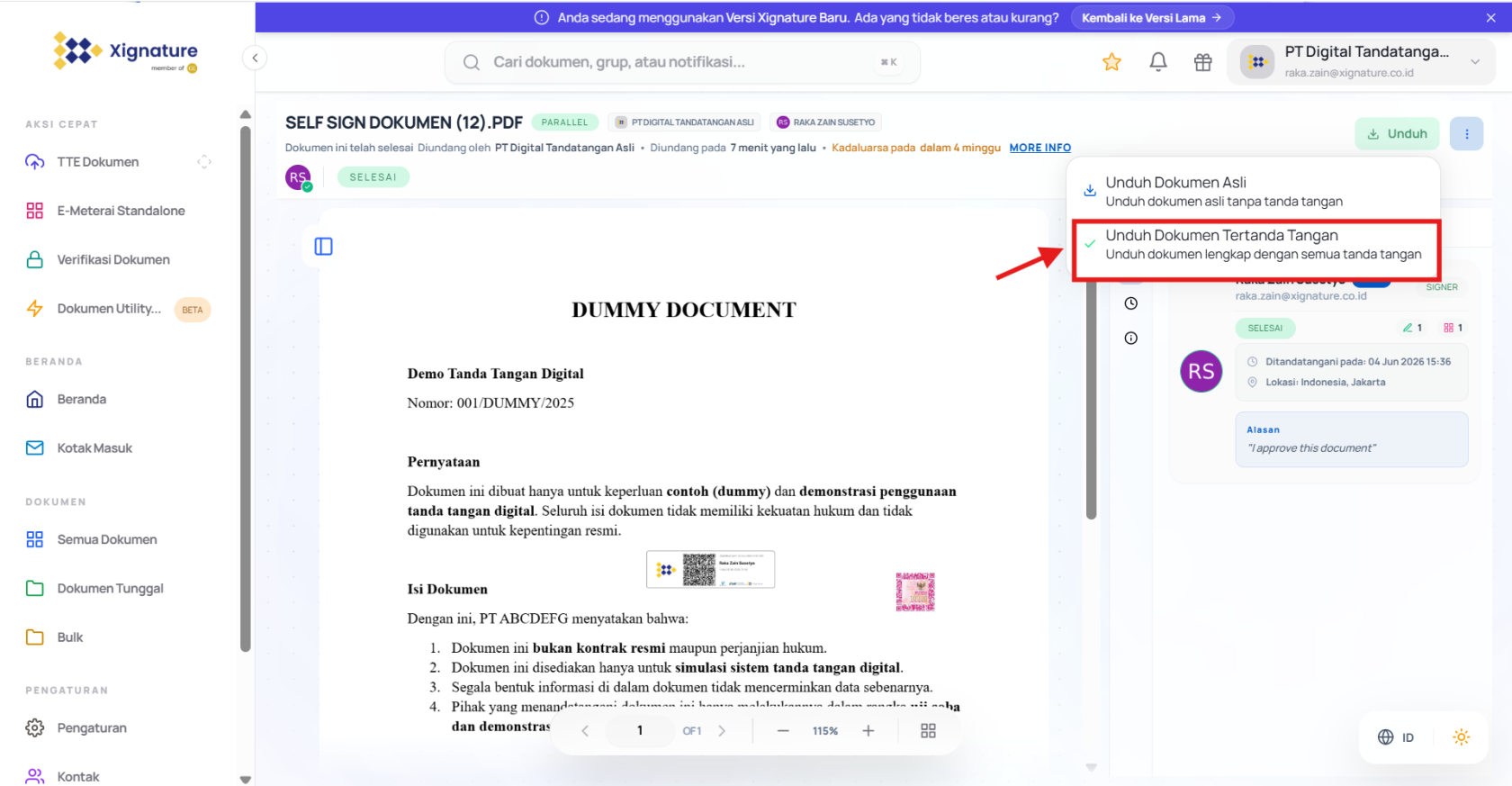The width and height of the screenshot is (1512, 786).
Task: Open TTE Dokumen in the sidebar
Action: pyautogui.click(x=98, y=162)
